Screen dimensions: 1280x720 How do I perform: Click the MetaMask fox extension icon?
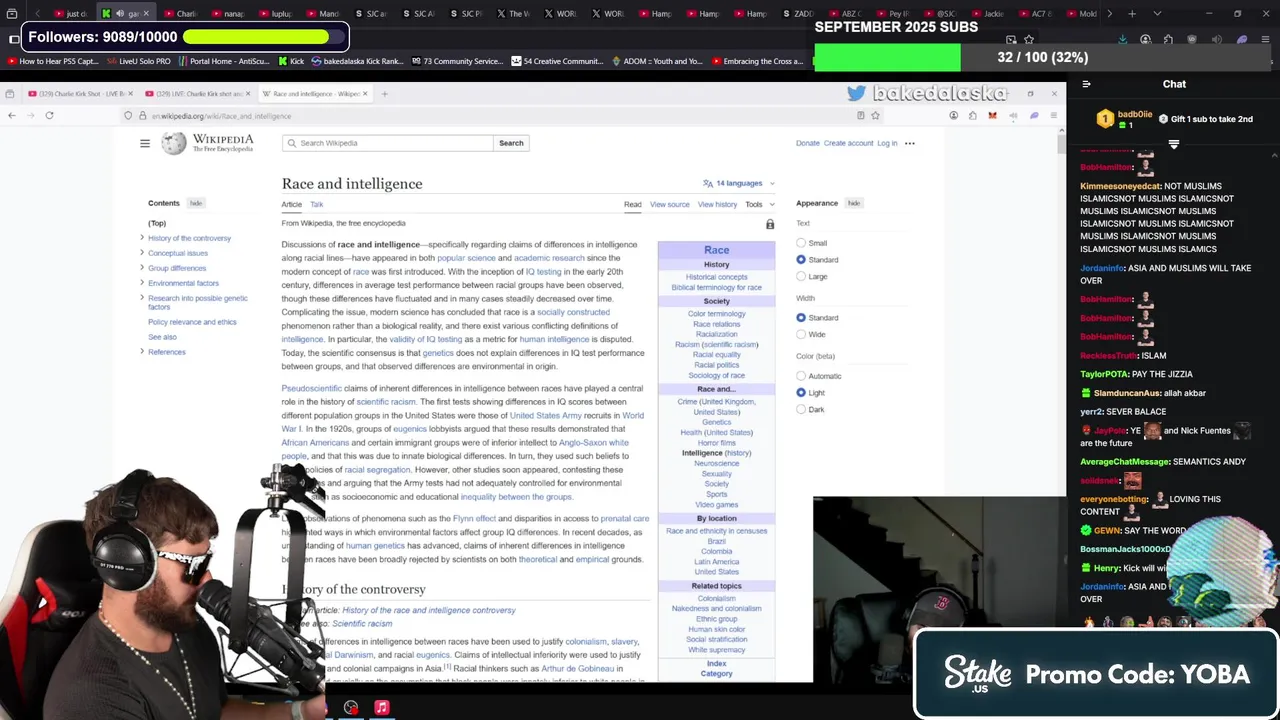(992, 116)
